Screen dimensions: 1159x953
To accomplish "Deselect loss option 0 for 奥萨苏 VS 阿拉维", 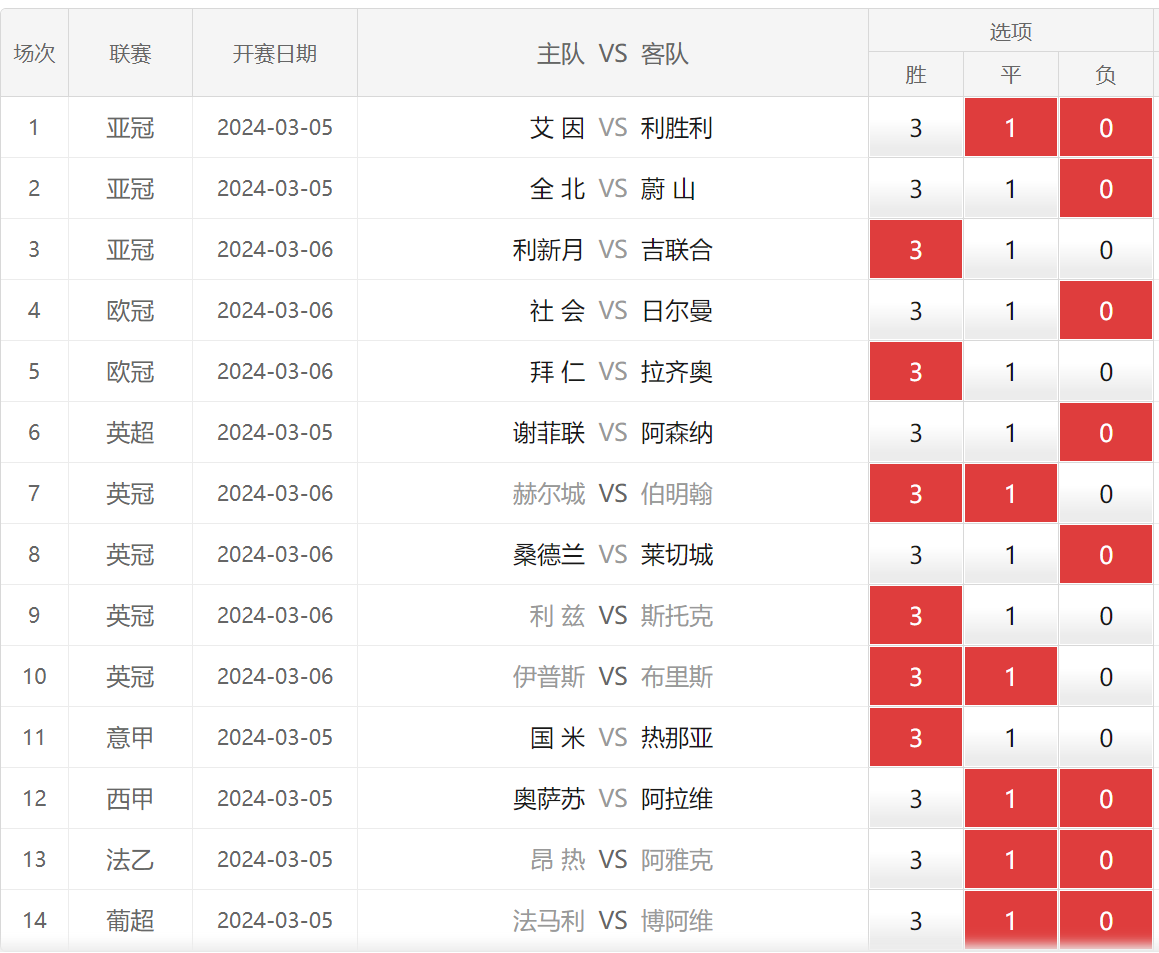I will click(1106, 798).
